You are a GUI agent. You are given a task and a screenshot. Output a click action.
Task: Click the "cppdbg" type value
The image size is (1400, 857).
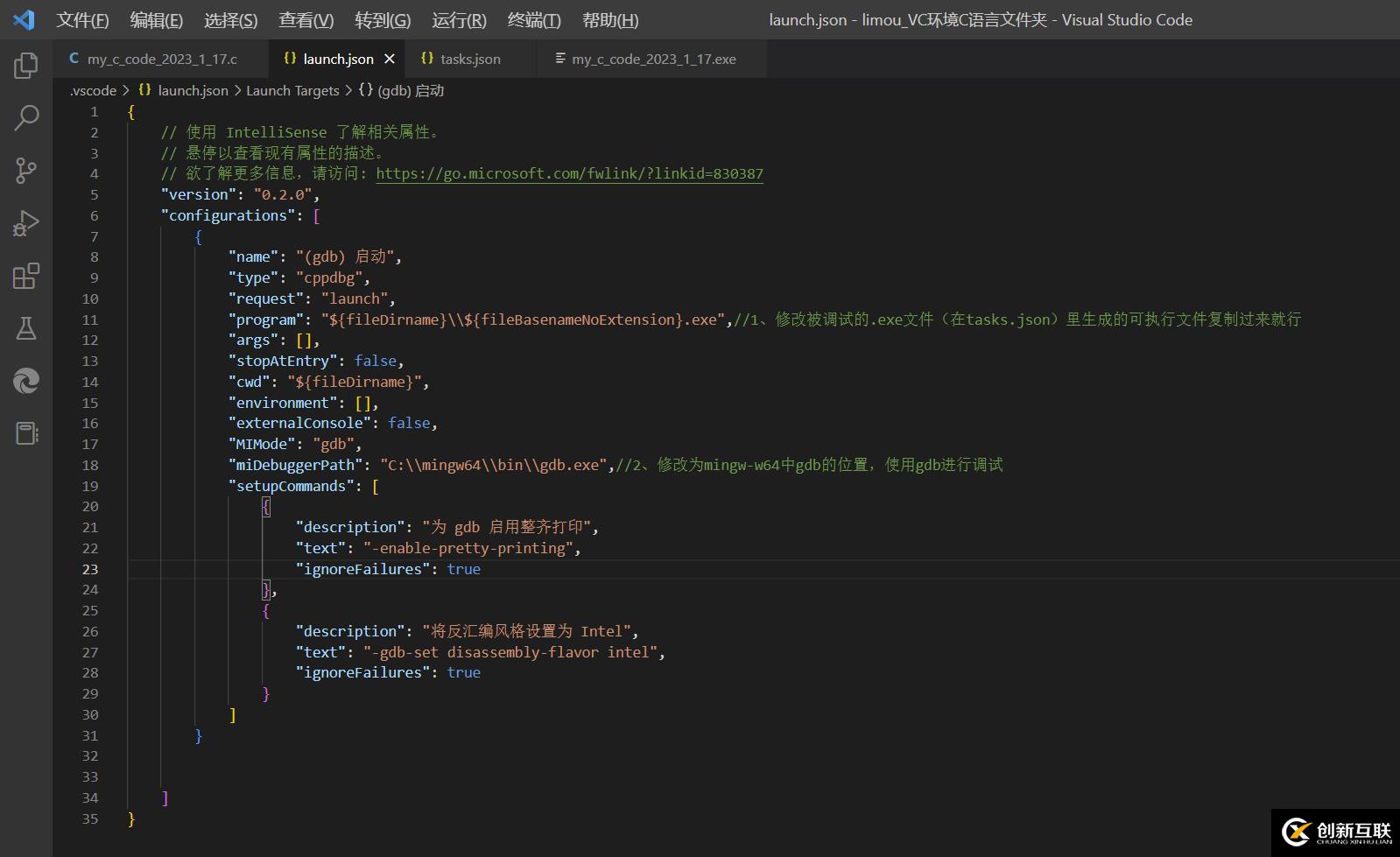tap(329, 277)
